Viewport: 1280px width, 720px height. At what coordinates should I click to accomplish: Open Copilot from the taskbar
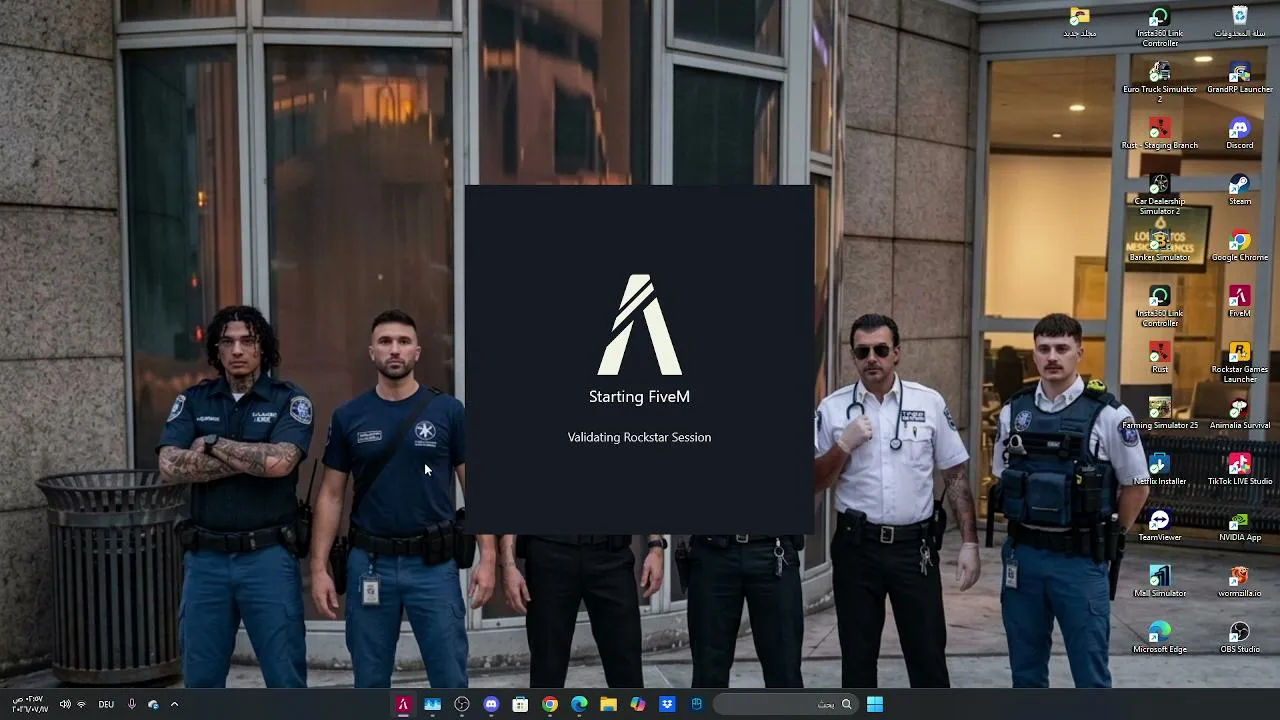click(x=638, y=704)
